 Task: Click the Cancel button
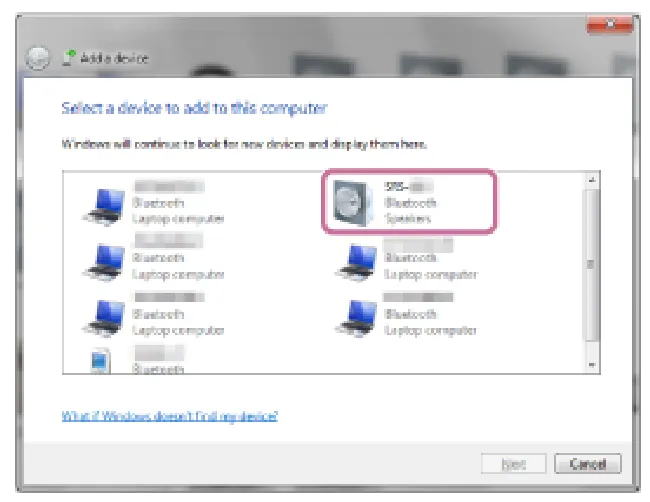click(x=587, y=463)
